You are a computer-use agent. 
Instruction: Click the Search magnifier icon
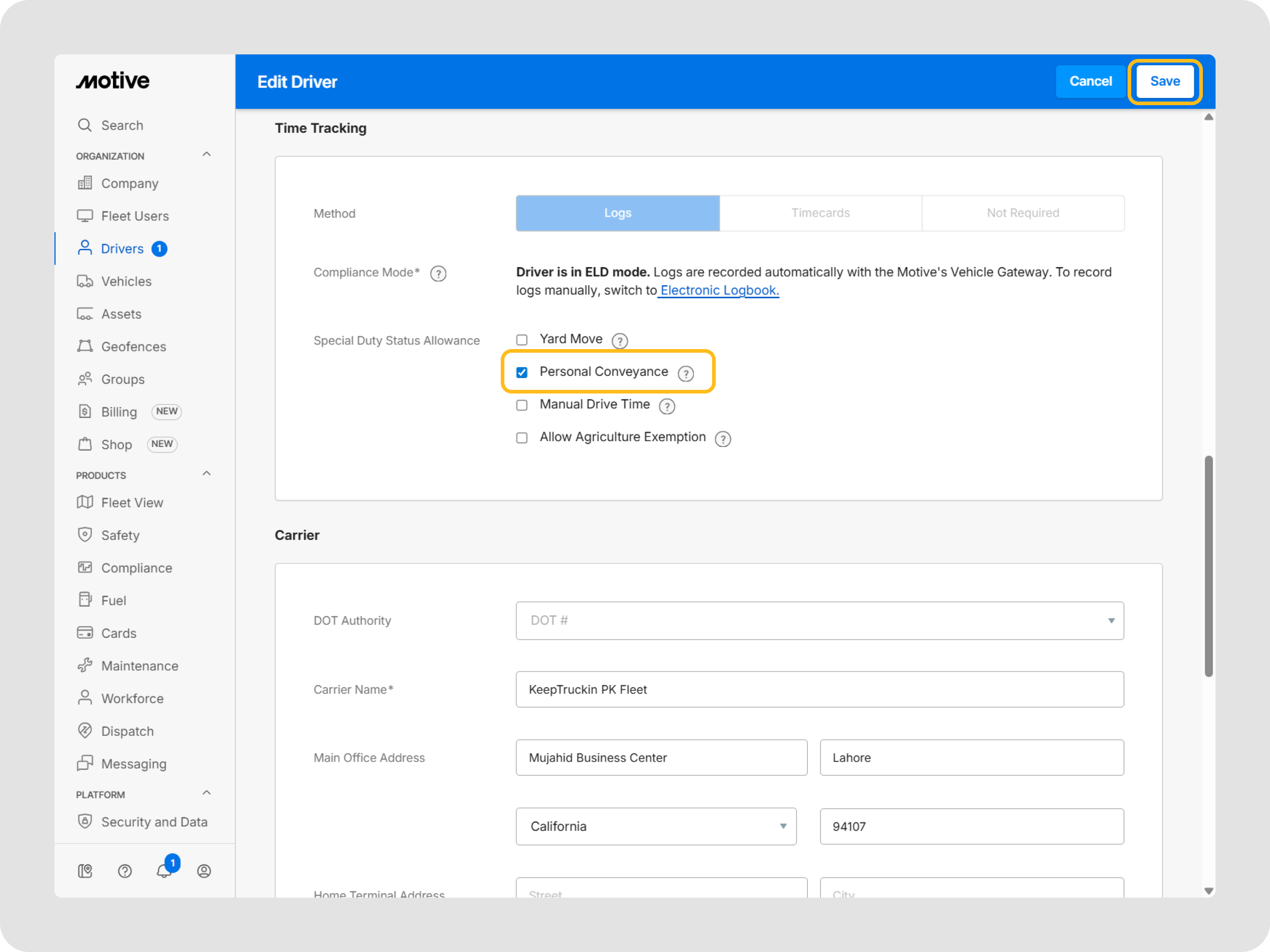click(85, 125)
